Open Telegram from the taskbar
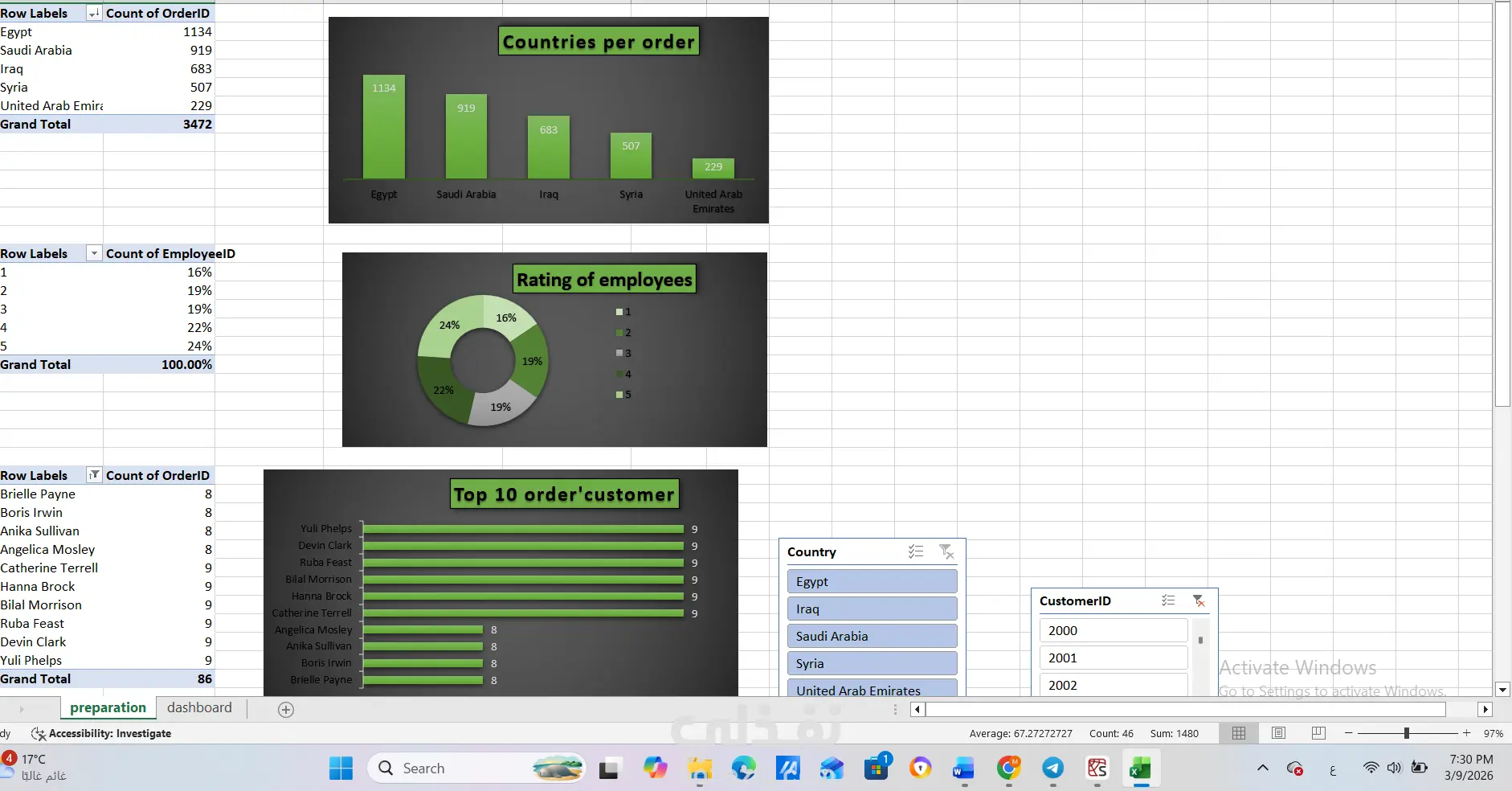Image resolution: width=1512 pixels, height=791 pixels. (x=1053, y=768)
